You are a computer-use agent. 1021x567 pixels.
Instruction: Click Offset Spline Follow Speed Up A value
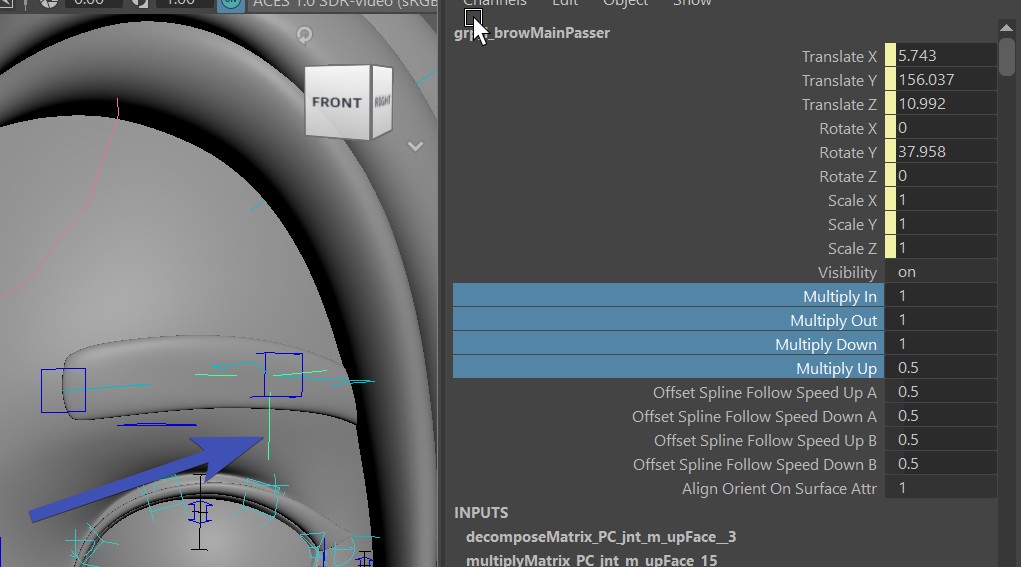941,393
